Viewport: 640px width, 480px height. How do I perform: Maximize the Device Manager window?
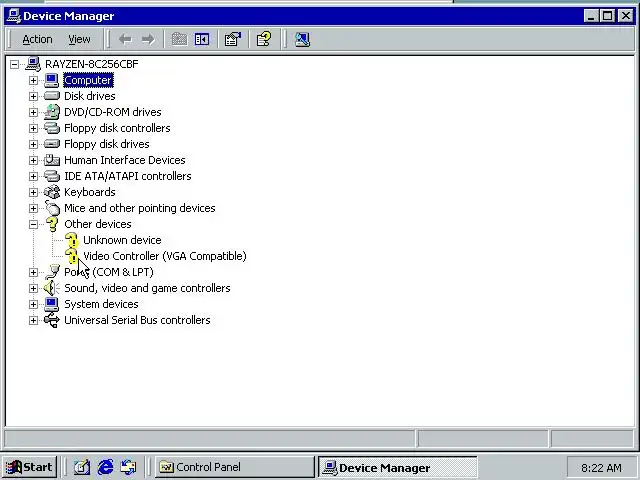[607, 16]
